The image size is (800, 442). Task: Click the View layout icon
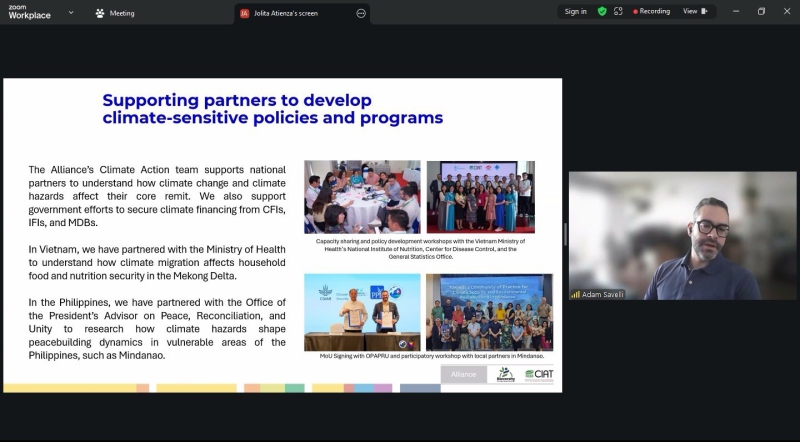(x=704, y=12)
